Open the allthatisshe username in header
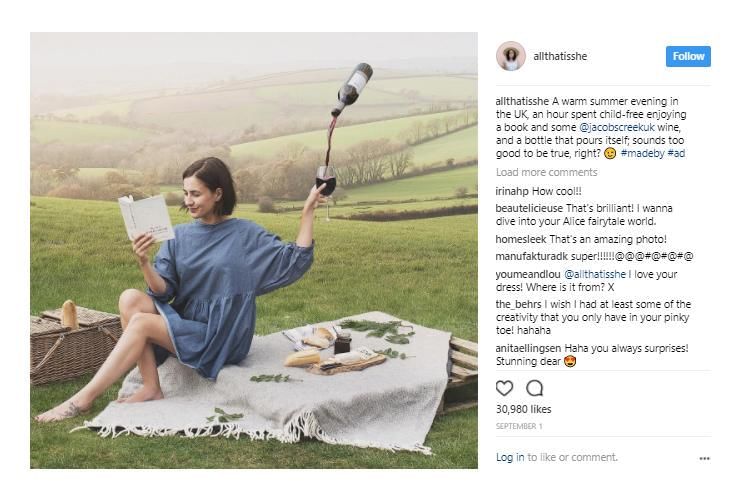750x490 pixels. point(562,57)
